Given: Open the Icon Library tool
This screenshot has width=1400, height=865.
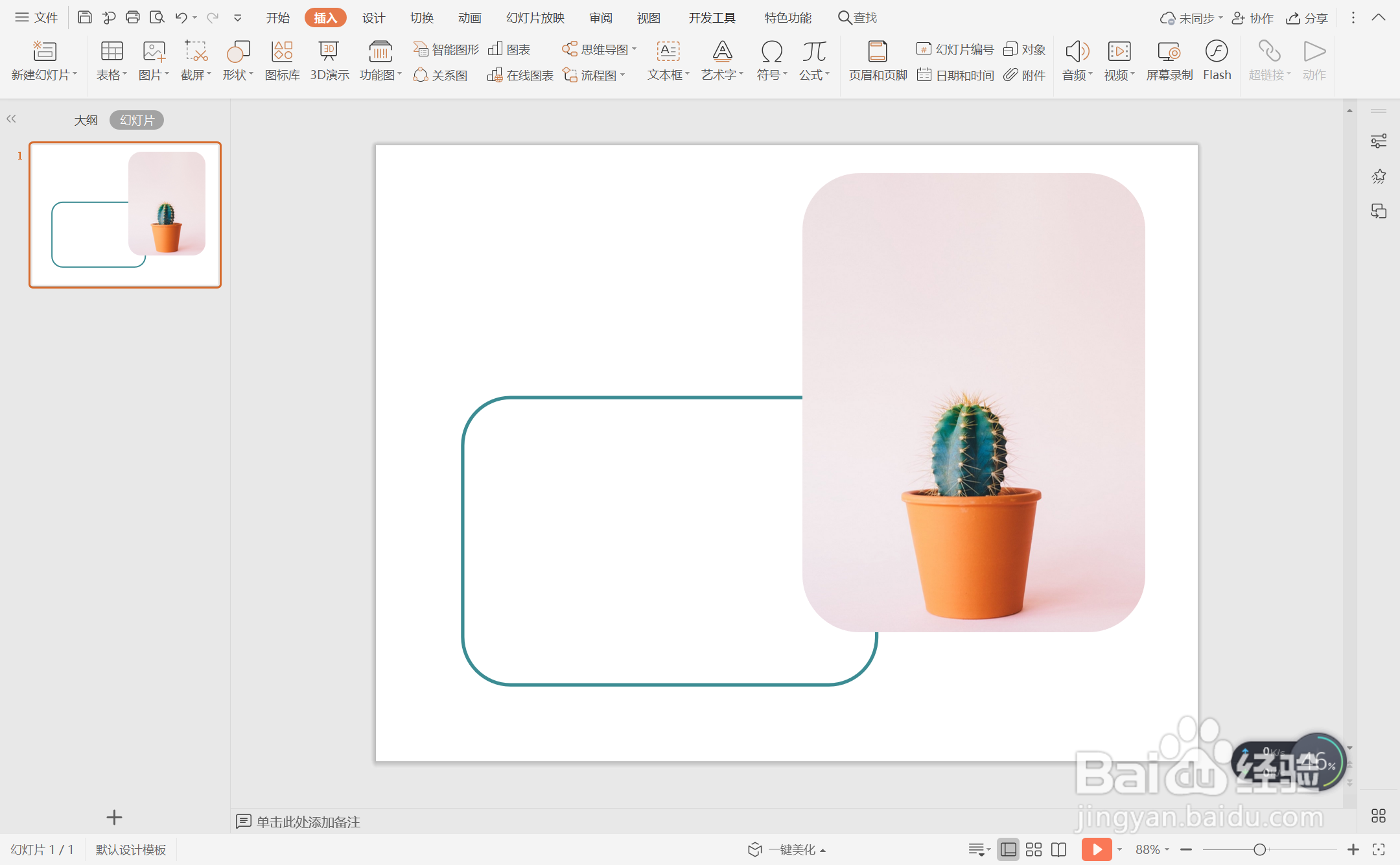Looking at the screenshot, I should pyautogui.click(x=282, y=61).
